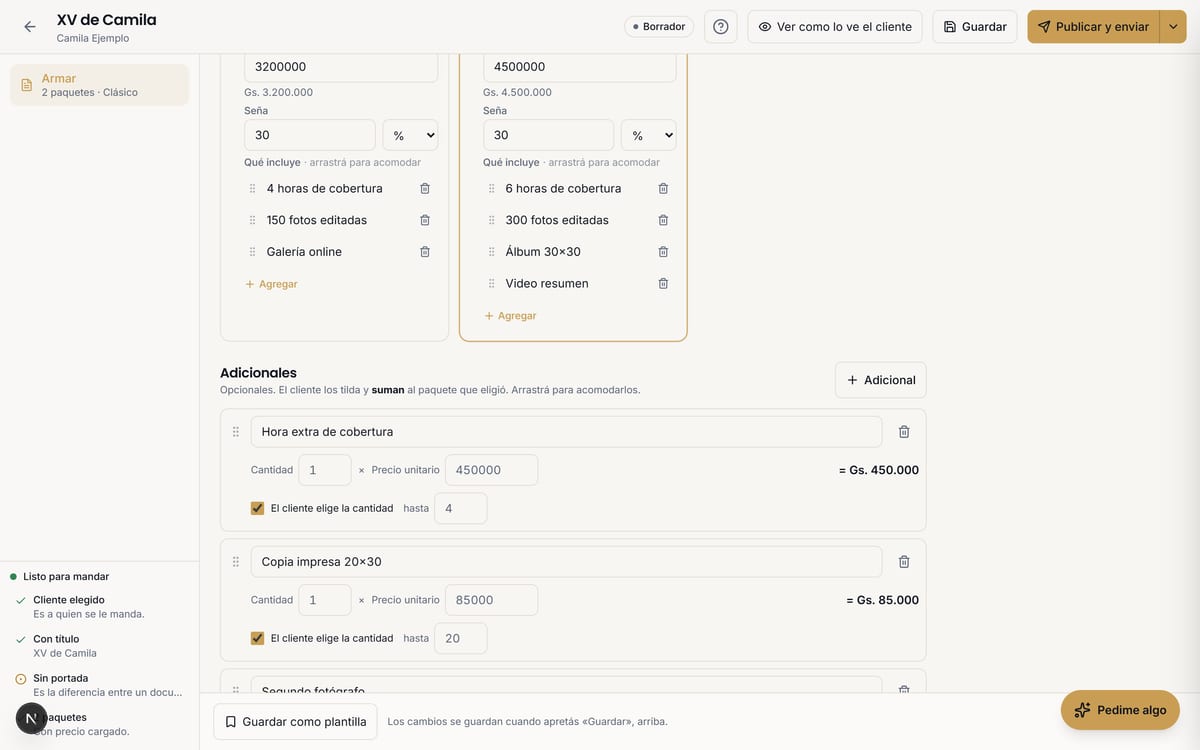The height and width of the screenshot is (750, 1200).
Task: Open the Pedime algo assistant
Action: pyautogui.click(x=1120, y=710)
